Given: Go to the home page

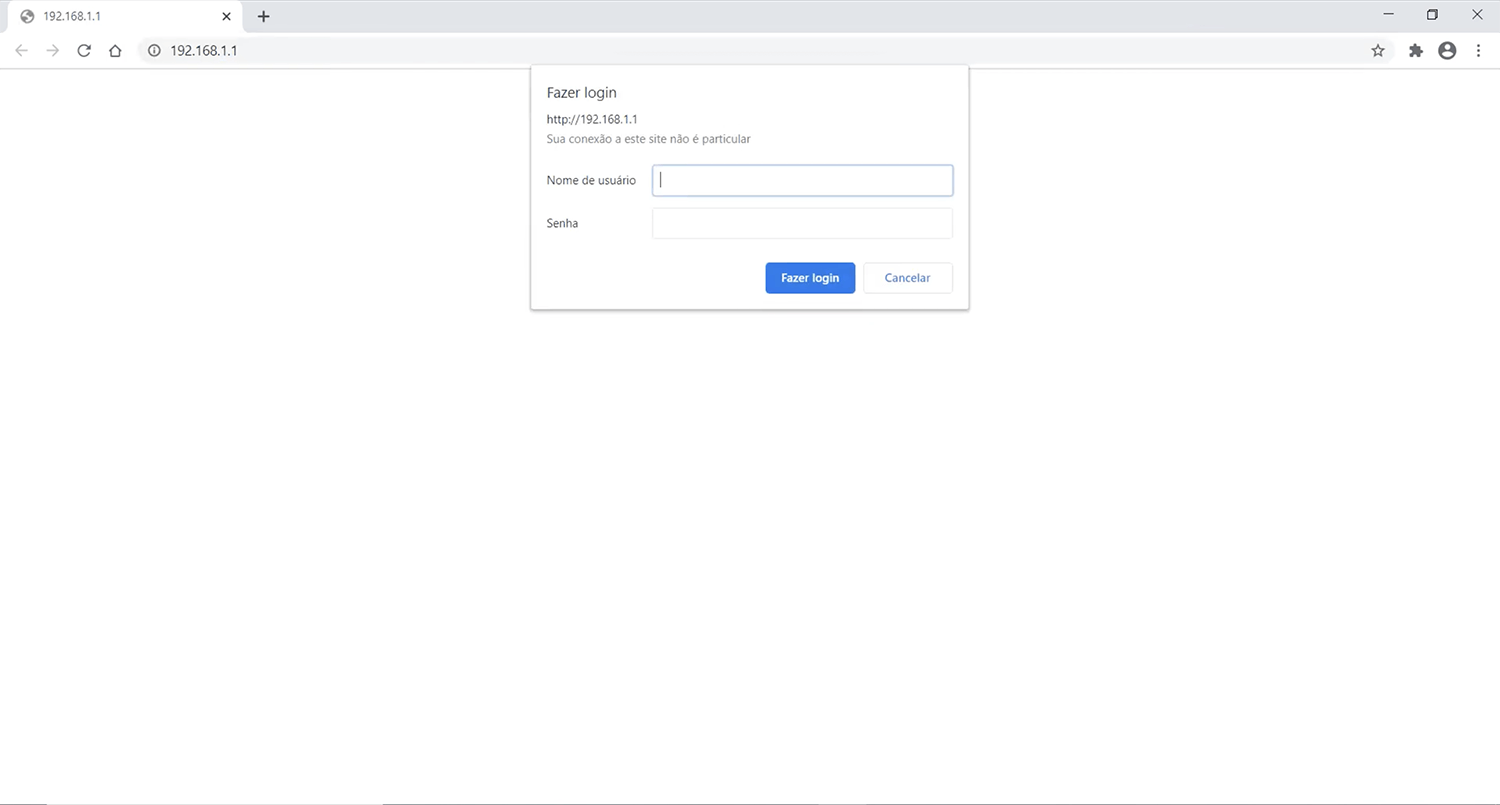Looking at the screenshot, I should tap(115, 51).
